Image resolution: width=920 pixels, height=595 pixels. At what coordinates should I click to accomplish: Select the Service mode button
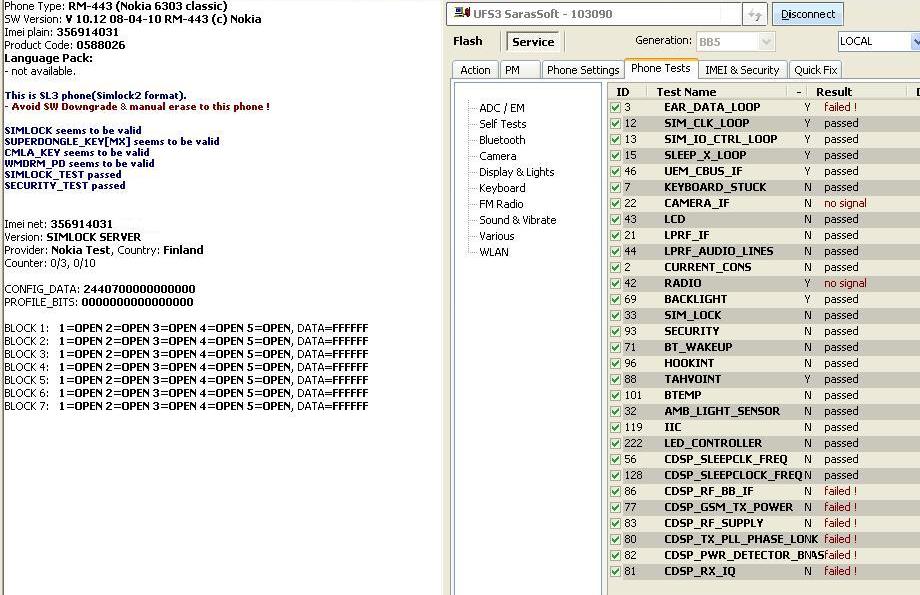click(533, 42)
